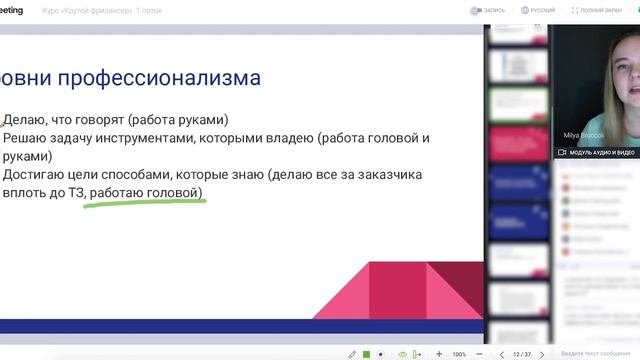Screen dimensions: 640x360
Task: Click the 12 / 37 slide counter
Action: point(522,354)
